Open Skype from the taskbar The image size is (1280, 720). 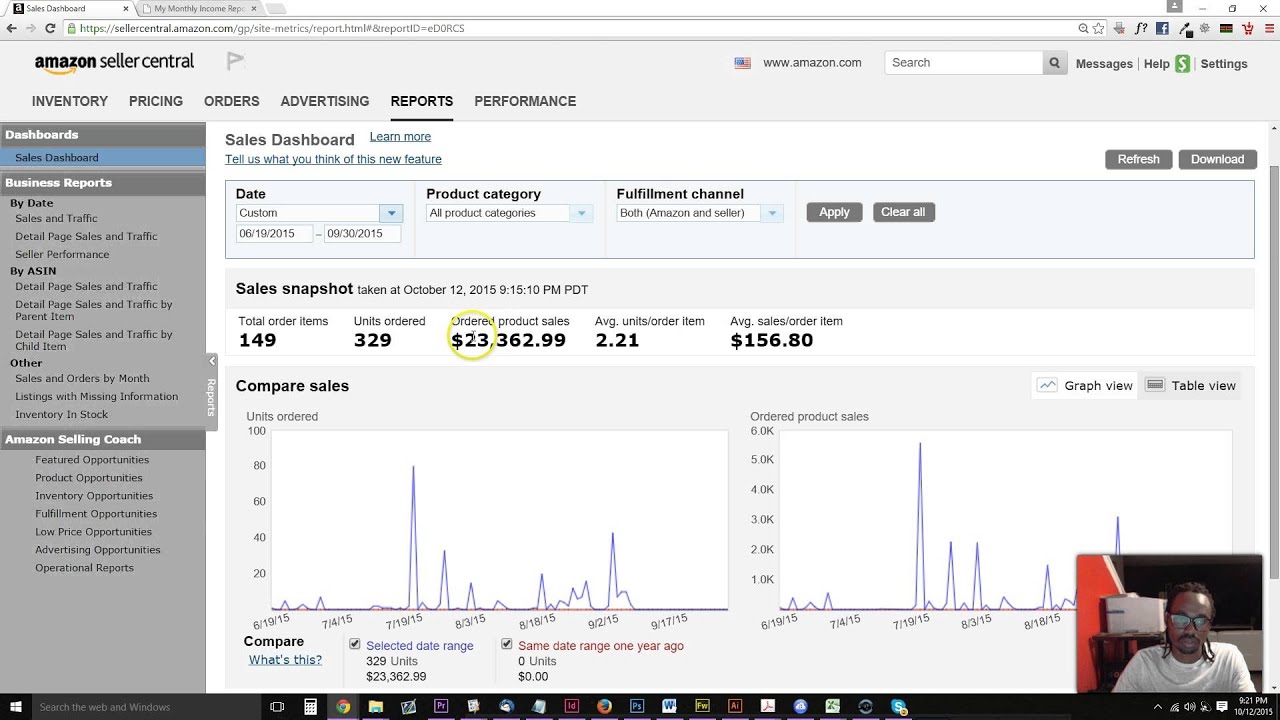point(898,707)
